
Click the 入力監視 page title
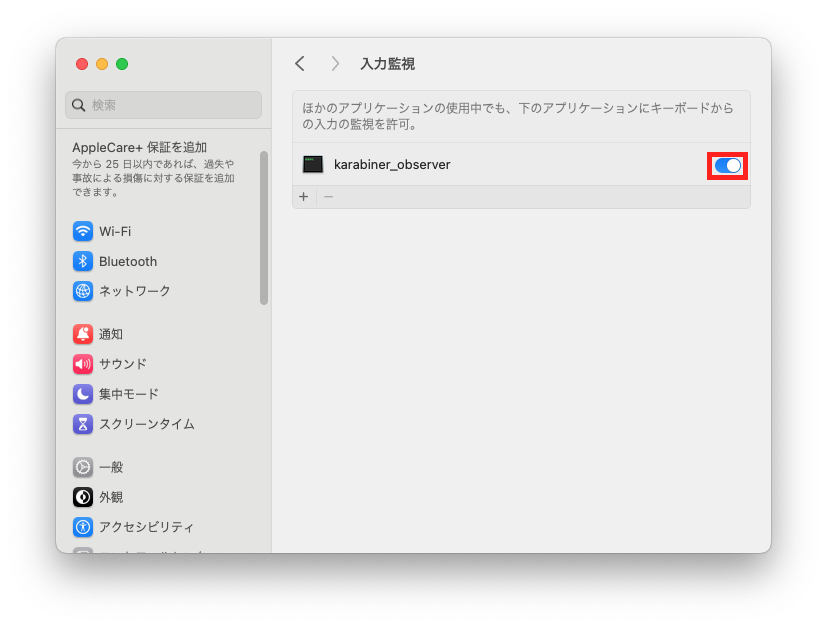pos(388,64)
